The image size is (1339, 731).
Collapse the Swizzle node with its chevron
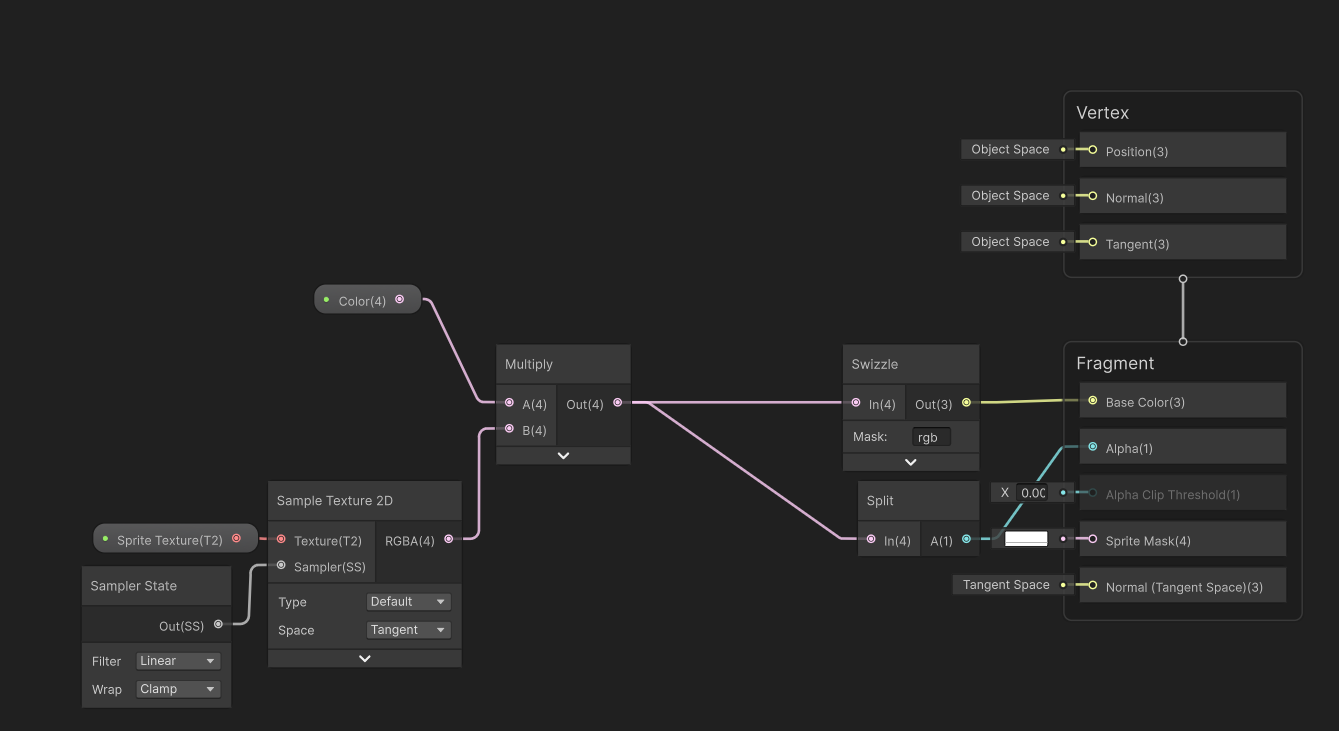click(x=910, y=461)
